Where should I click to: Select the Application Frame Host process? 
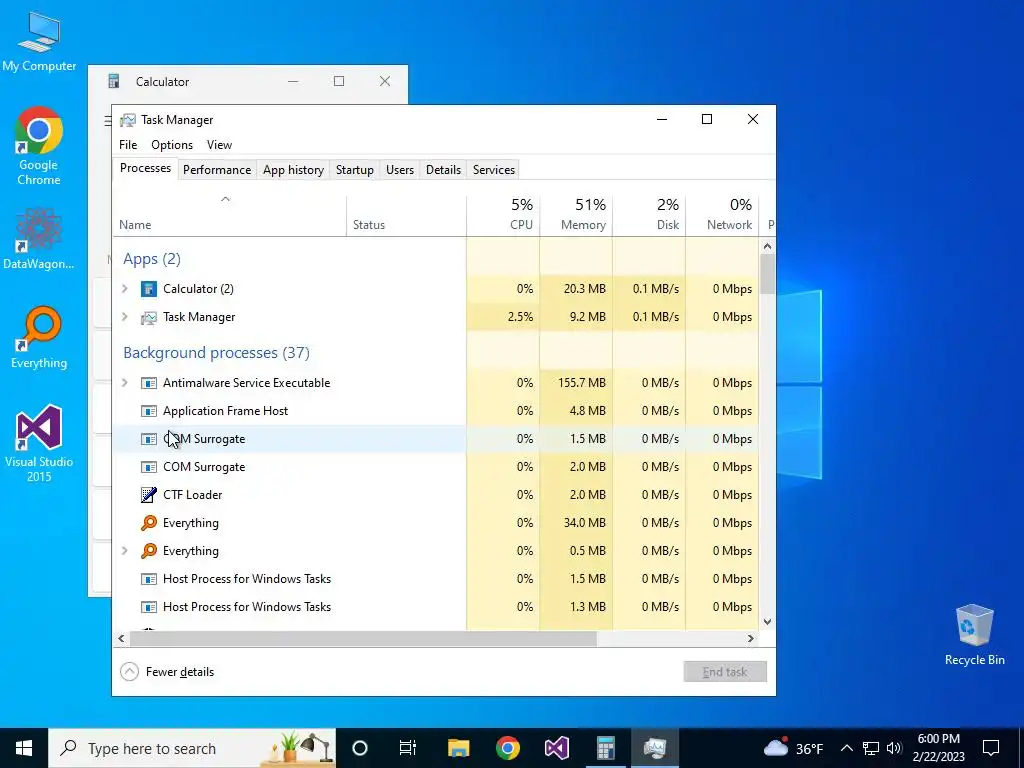436,411
